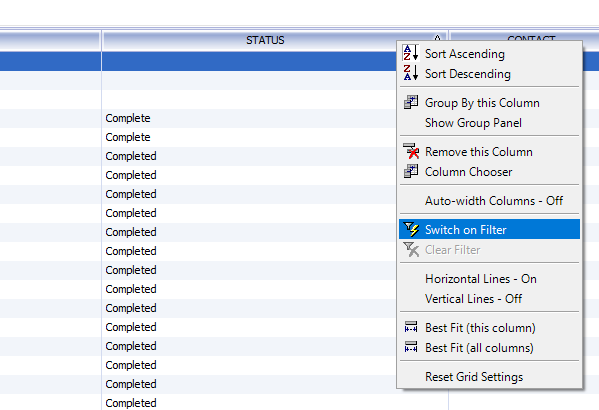Click the Group By this Column icon
The width and height of the screenshot is (599, 410).
[x=411, y=102]
